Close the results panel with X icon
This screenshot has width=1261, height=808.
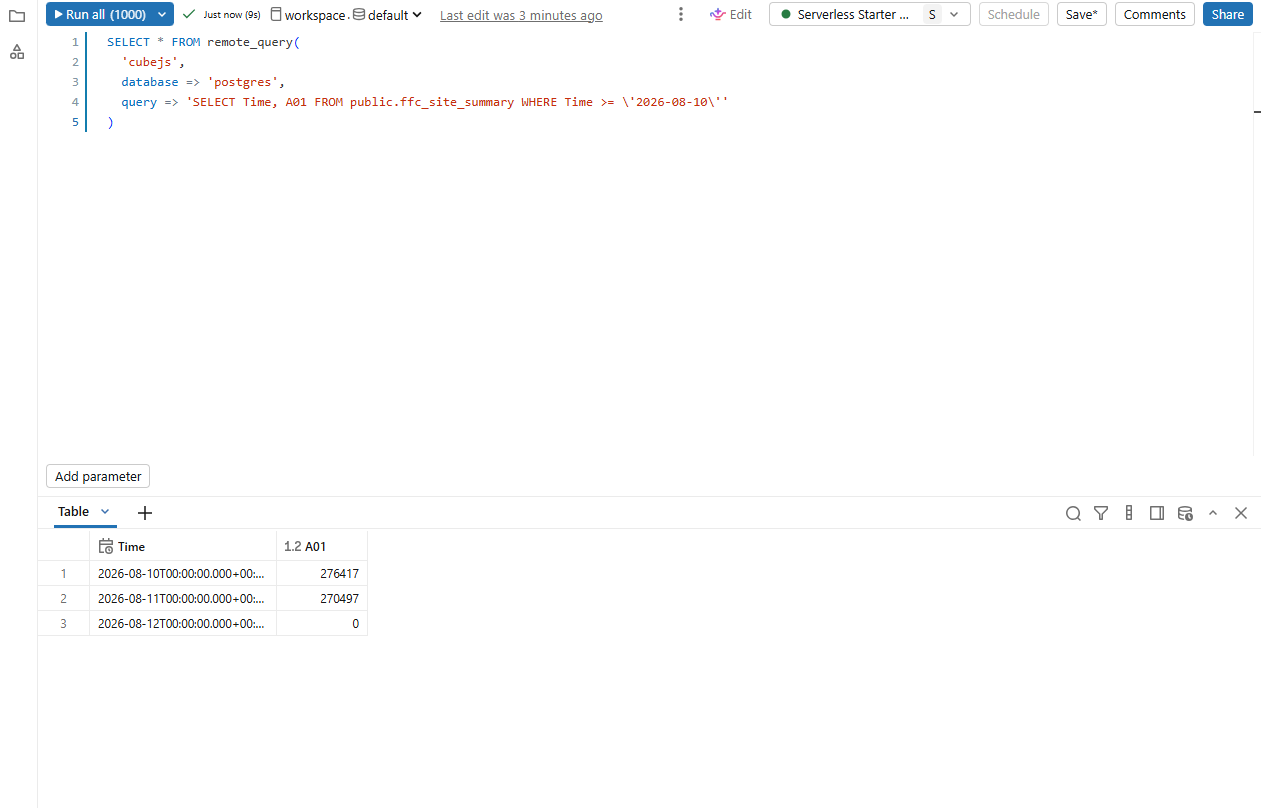pos(1241,513)
